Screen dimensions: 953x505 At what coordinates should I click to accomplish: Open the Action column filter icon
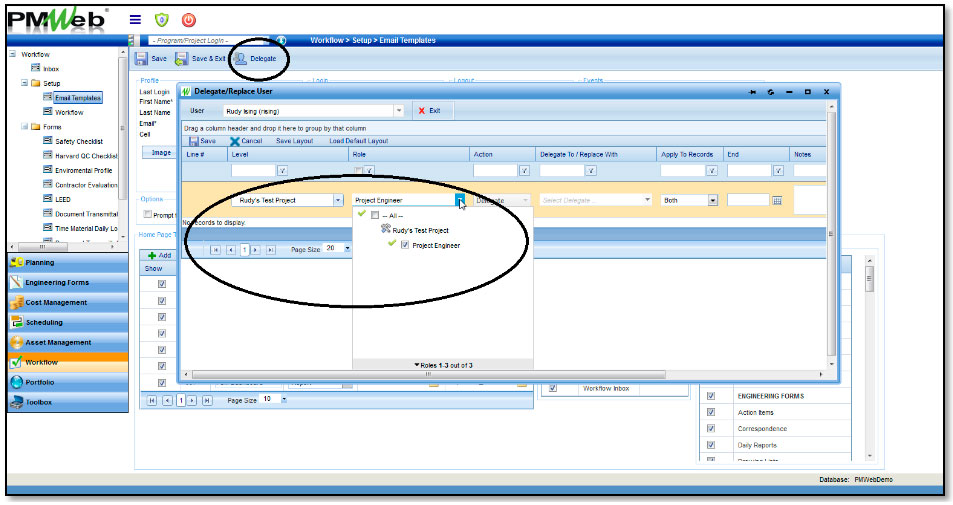point(524,171)
